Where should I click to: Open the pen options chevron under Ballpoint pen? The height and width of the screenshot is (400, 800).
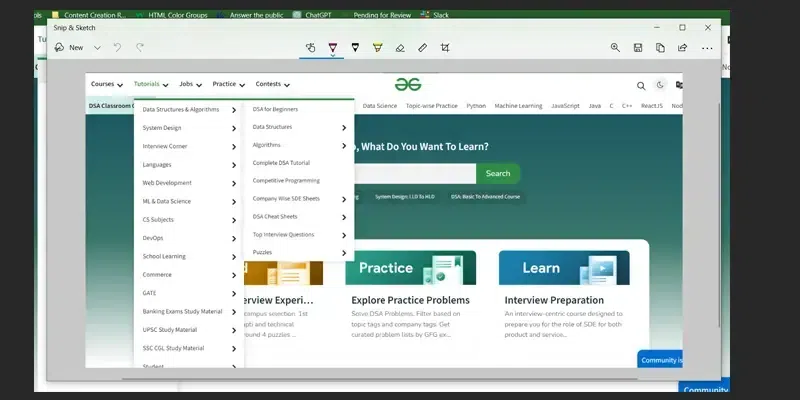(333, 55)
